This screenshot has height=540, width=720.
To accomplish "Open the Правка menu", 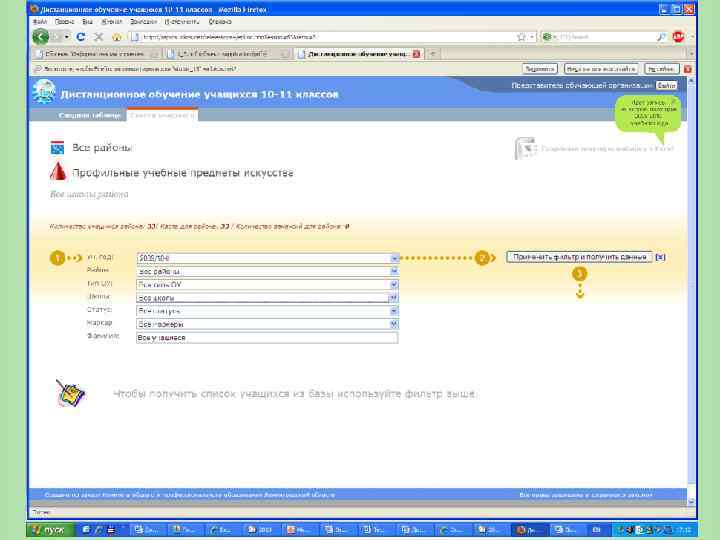I will (64, 22).
